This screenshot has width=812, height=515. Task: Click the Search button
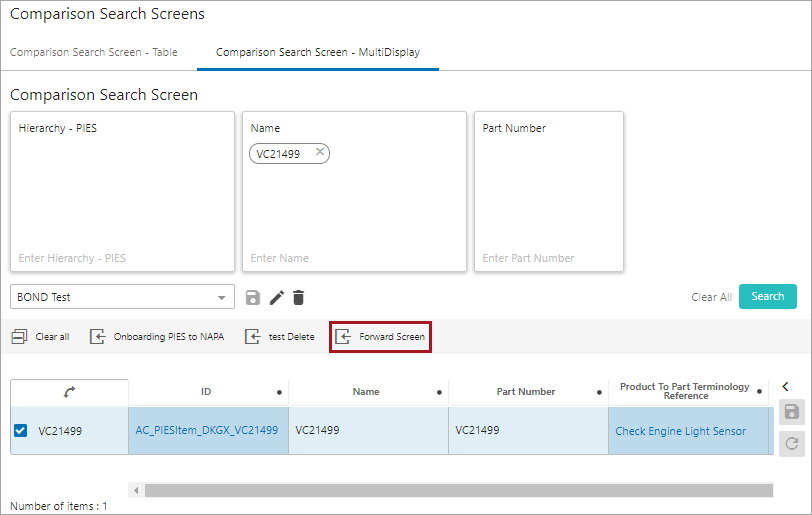pos(767,296)
